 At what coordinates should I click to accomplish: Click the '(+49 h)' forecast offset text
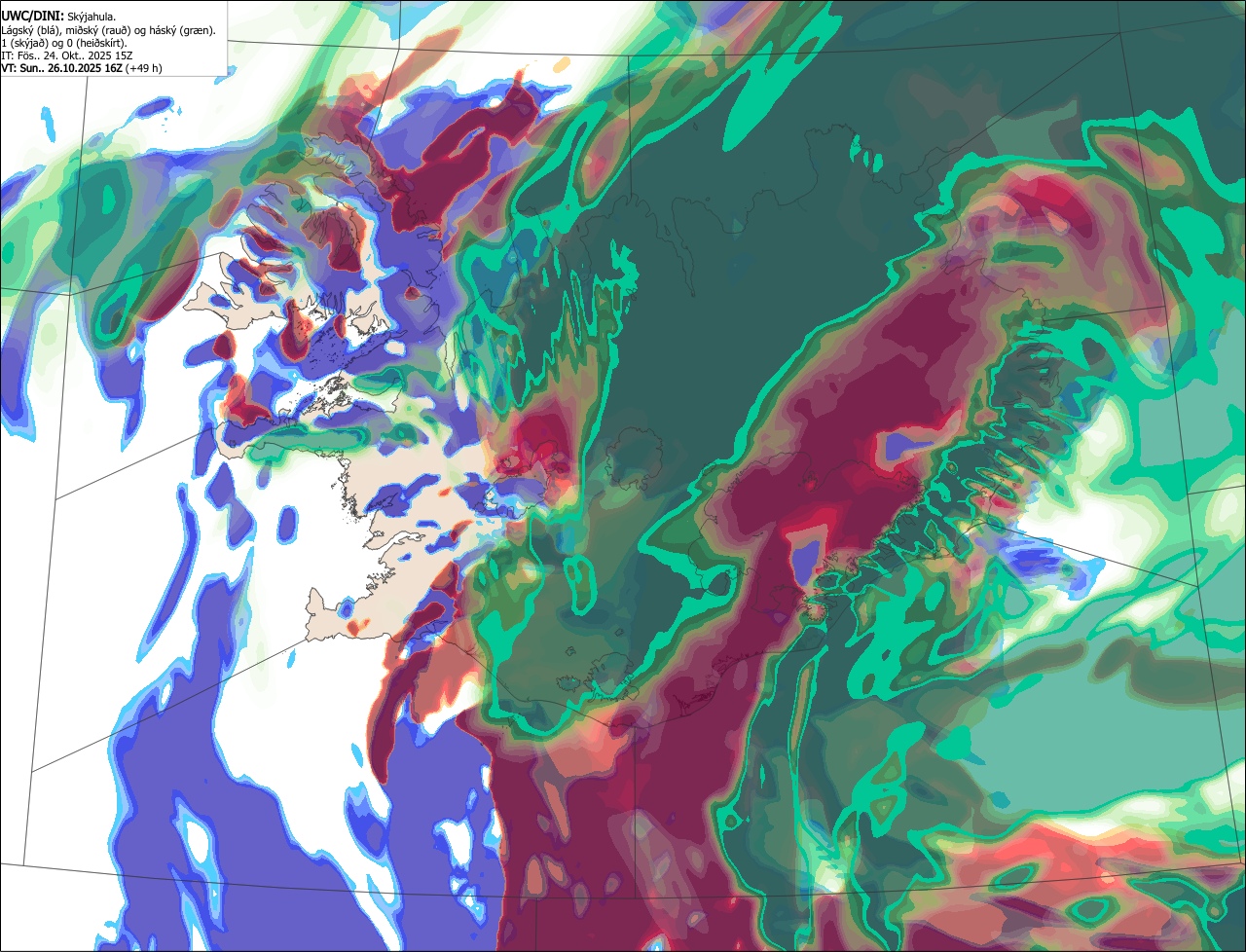pos(144,68)
